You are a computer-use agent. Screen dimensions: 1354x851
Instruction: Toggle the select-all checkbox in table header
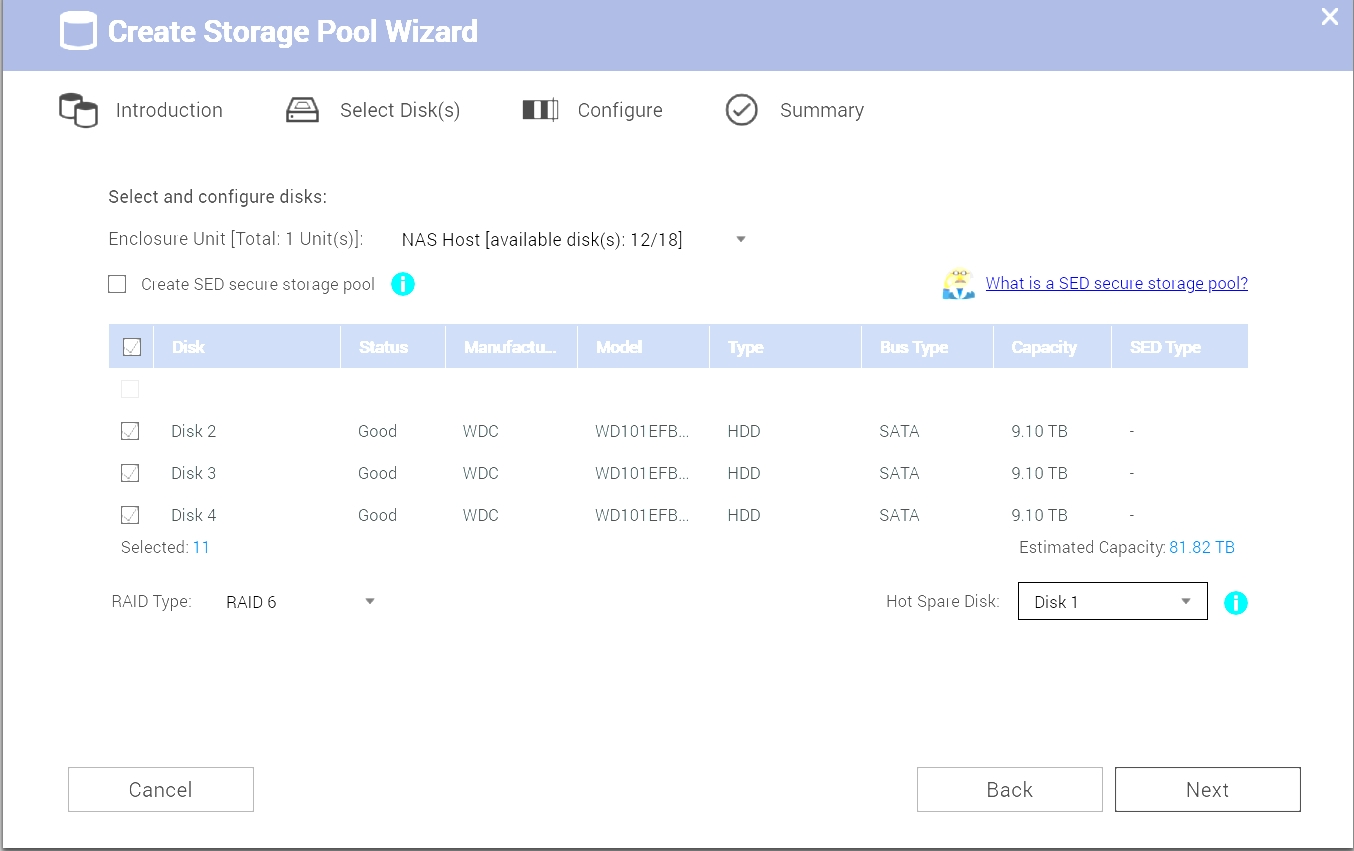point(130,345)
